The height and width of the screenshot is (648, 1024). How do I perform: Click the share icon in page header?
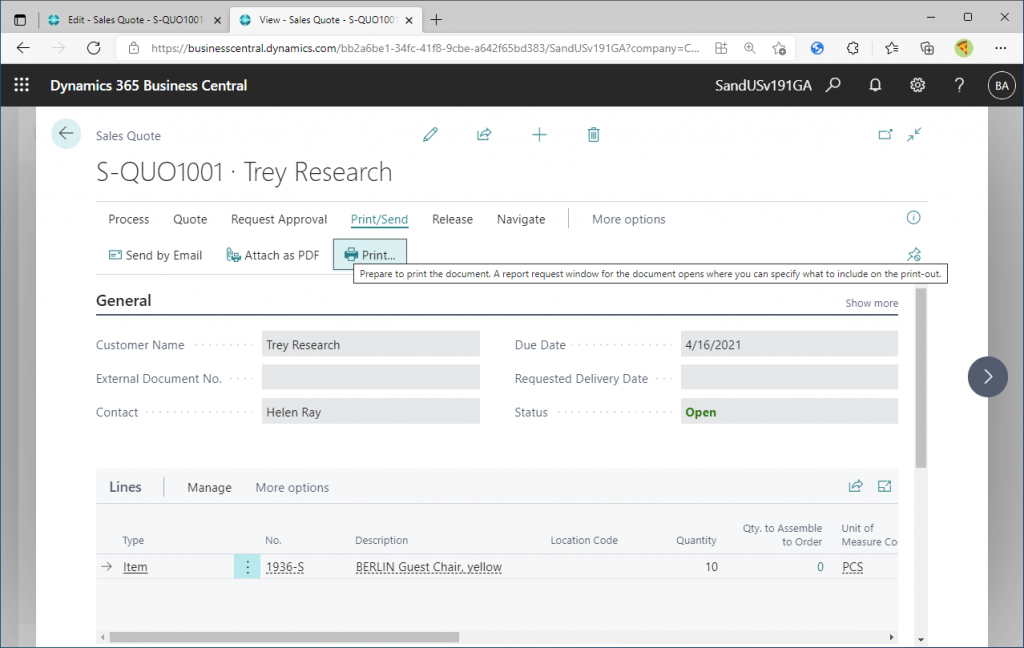[484, 135]
